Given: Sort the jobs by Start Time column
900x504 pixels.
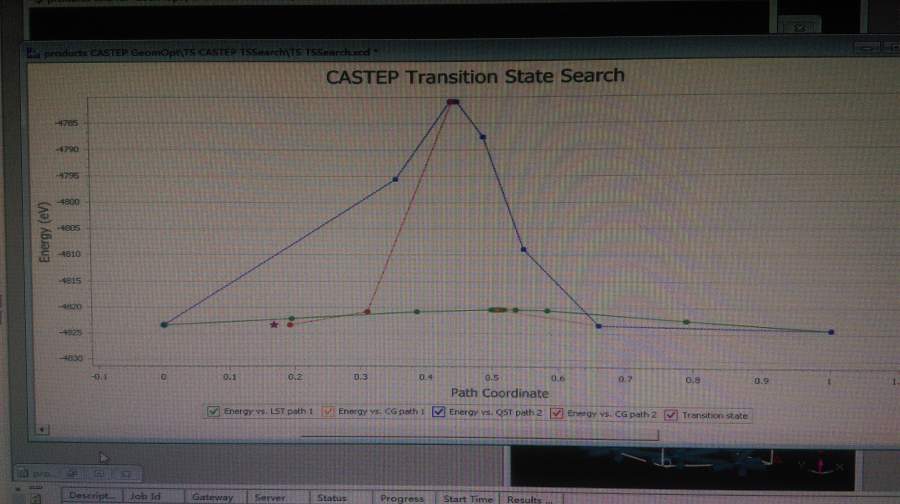Looking at the screenshot, I should tap(468, 499).
